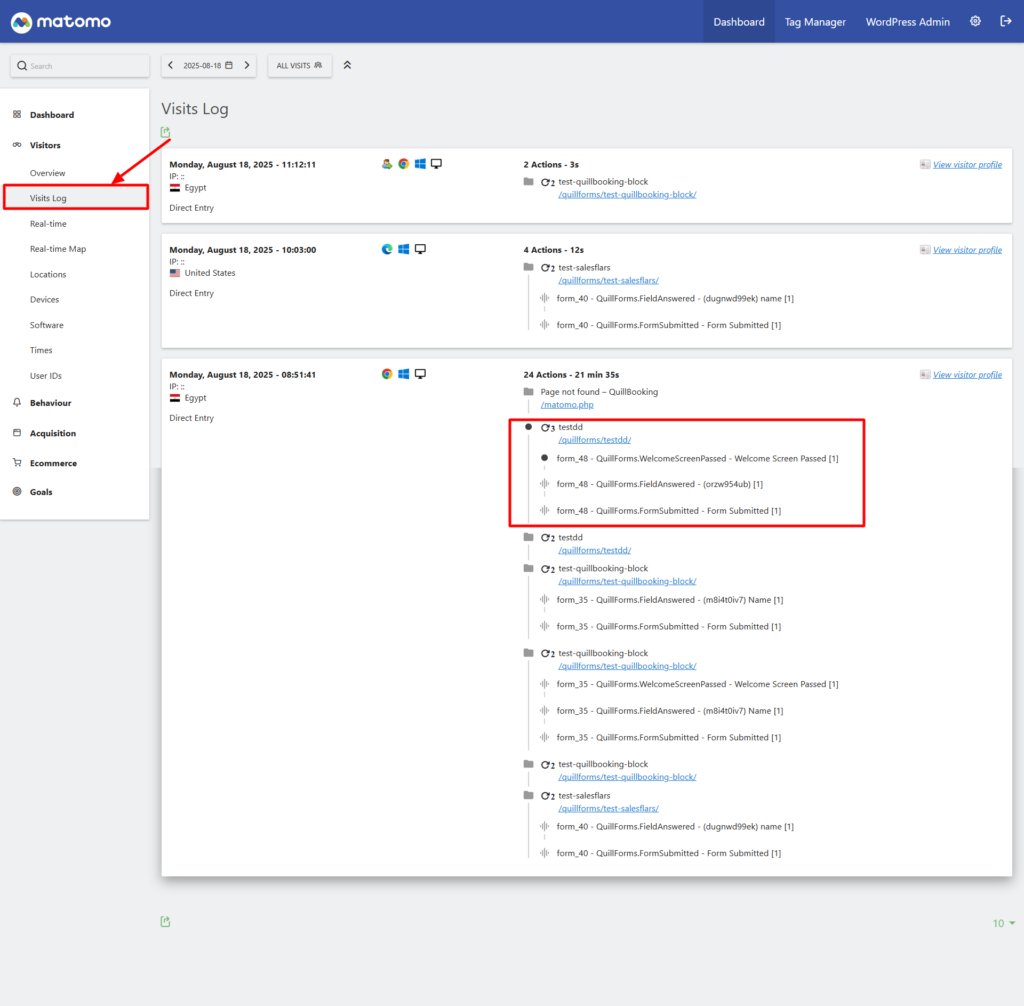Image resolution: width=1024 pixels, height=1006 pixels.
Task: Click the desktop device icon in 08:51:41 visit
Action: [420, 374]
